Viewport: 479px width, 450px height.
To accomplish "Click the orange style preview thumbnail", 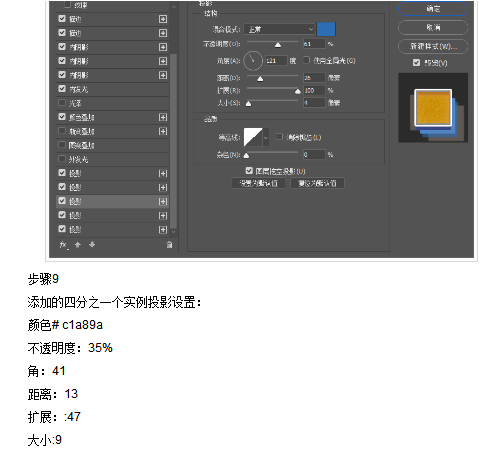I will click(433, 108).
